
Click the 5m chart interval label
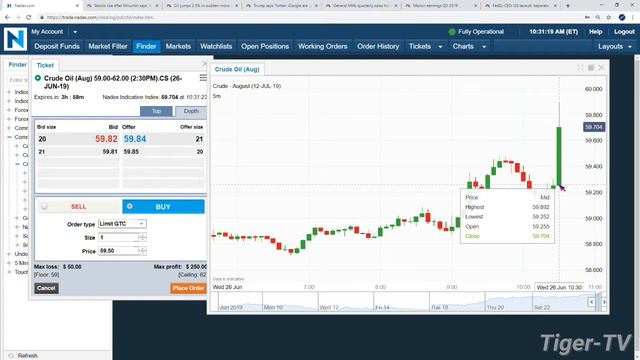pos(217,96)
